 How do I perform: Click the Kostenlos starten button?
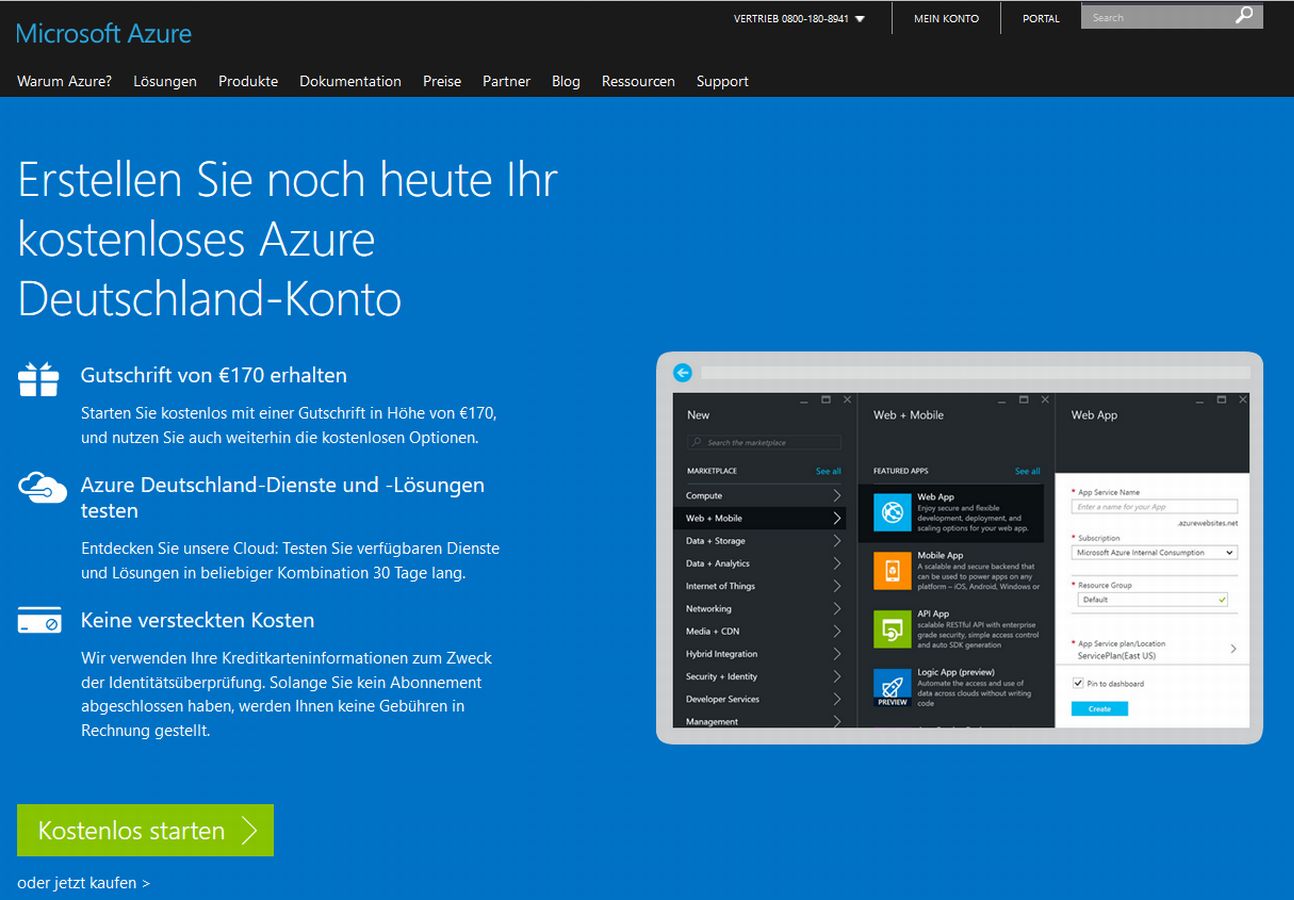(x=145, y=830)
